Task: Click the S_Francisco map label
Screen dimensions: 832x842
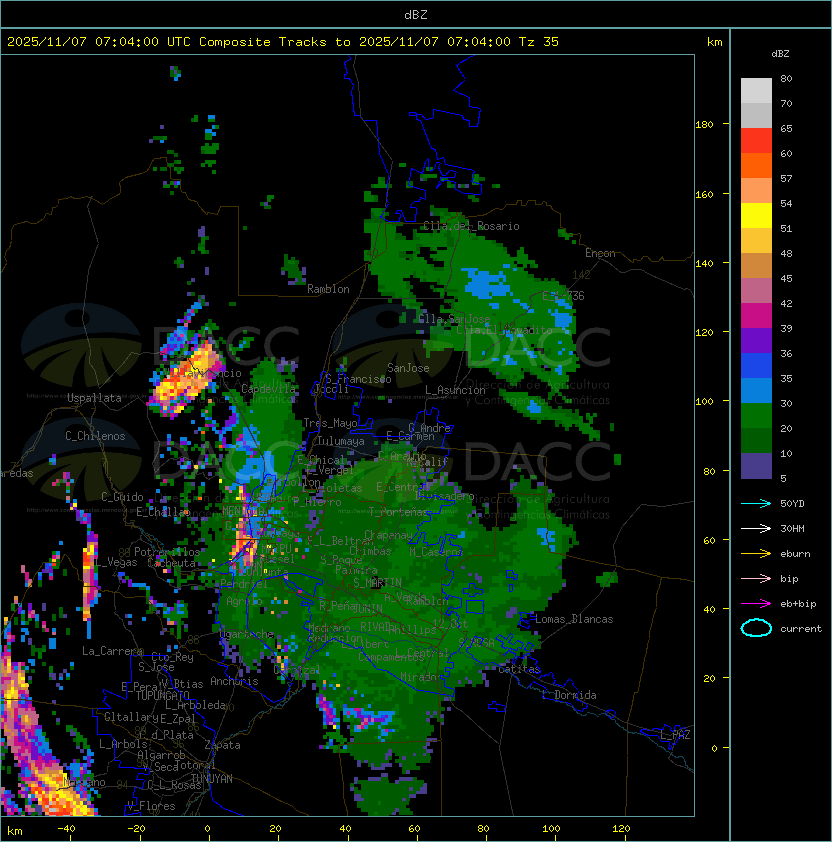Action: tap(358, 379)
